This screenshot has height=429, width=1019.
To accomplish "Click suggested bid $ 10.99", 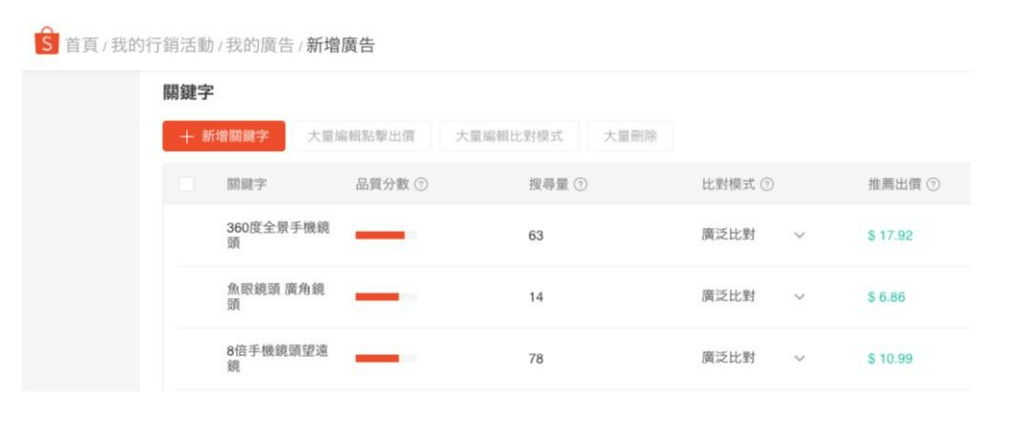I will (x=890, y=359).
